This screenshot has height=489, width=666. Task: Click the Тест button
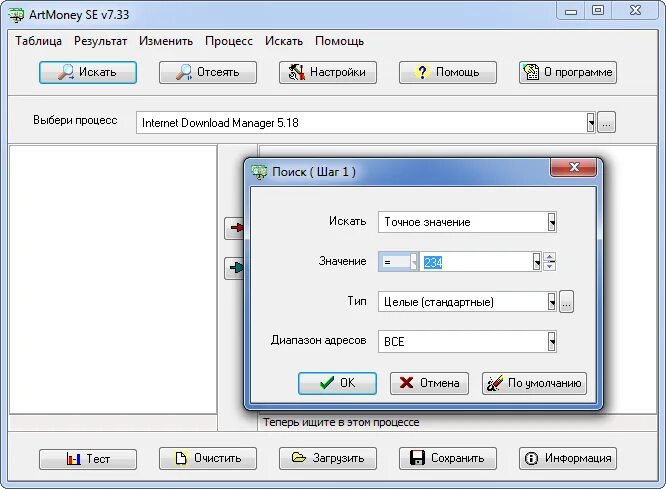click(88, 459)
